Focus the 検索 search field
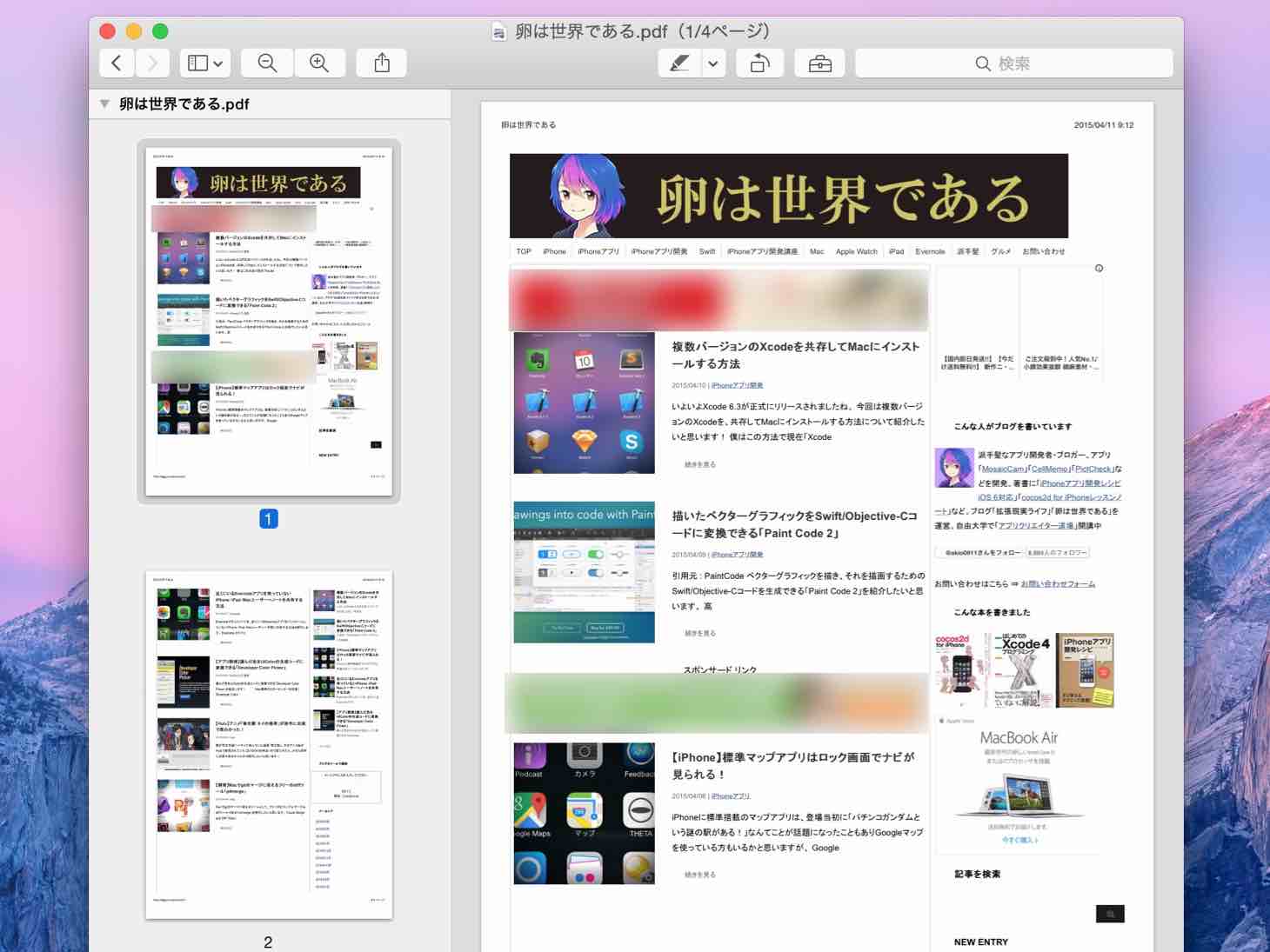Screen dimensions: 1270x952 coord(1013,63)
